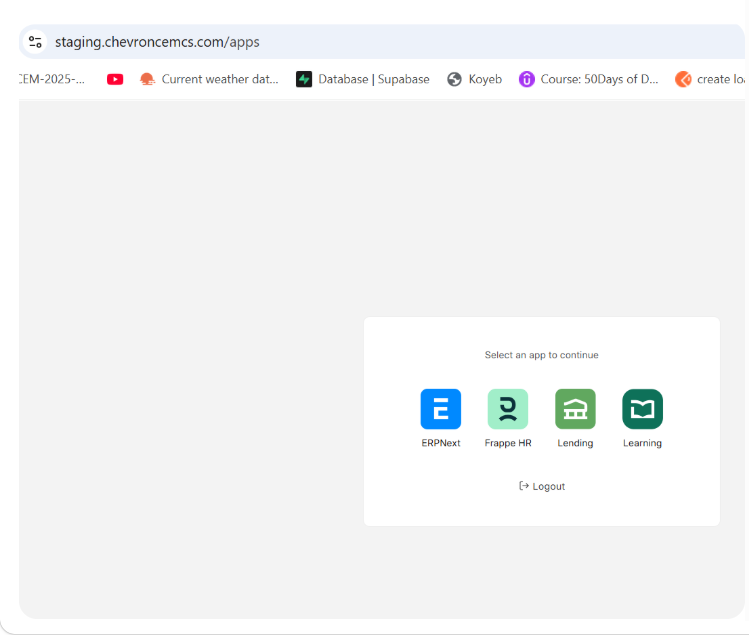Open the ERPNext app icon

[440, 409]
